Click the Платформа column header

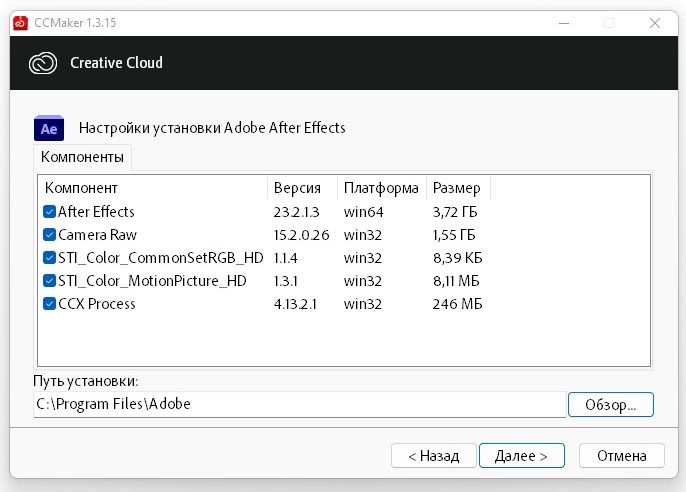[382, 188]
